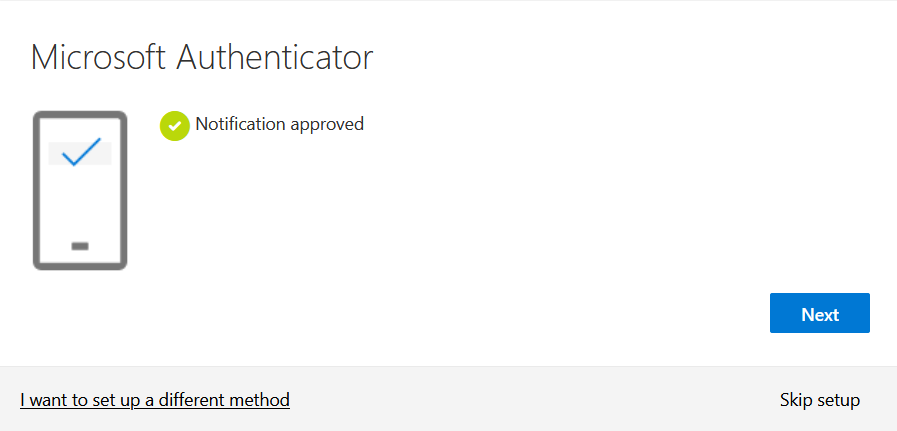Click the word "approved" in the status message
Screen dimensions: 897x431
click(x=327, y=125)
